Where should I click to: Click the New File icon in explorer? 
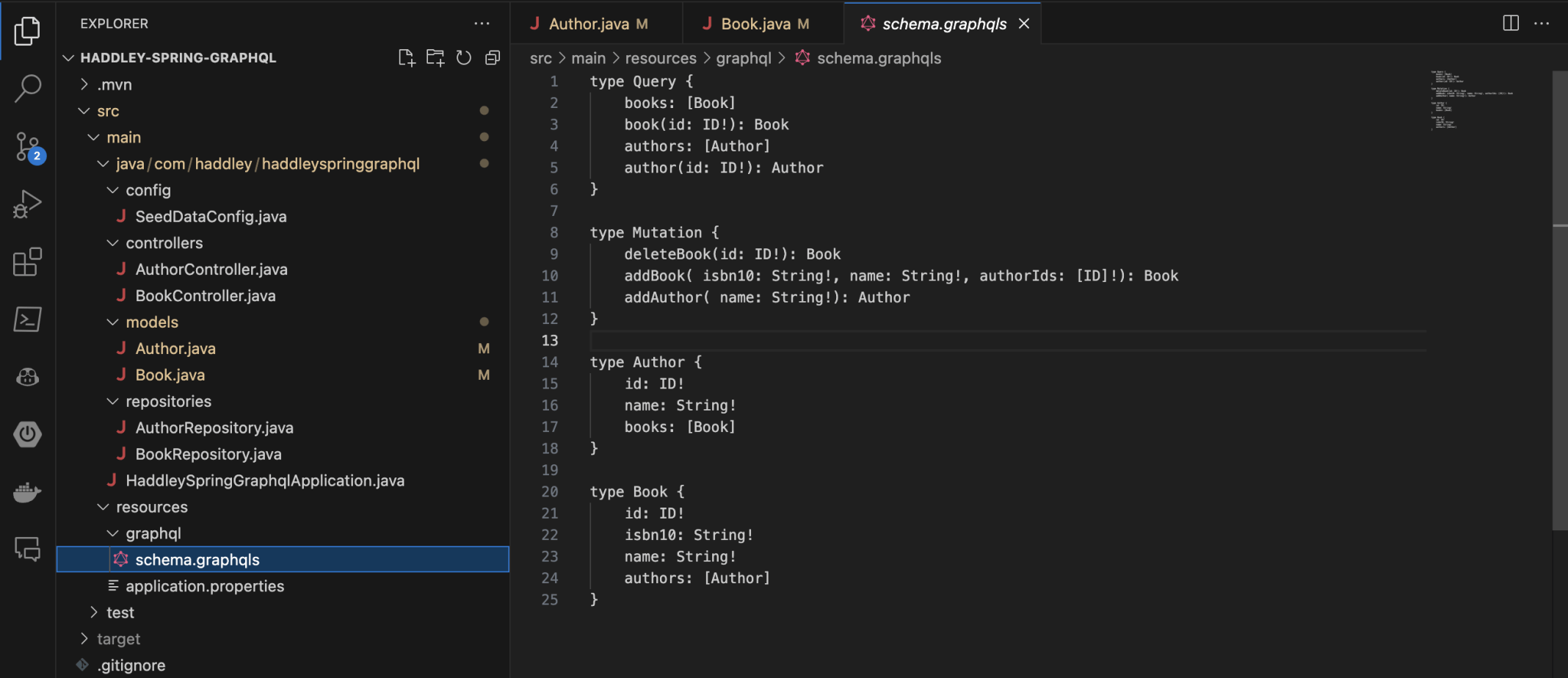coord(406,58)
